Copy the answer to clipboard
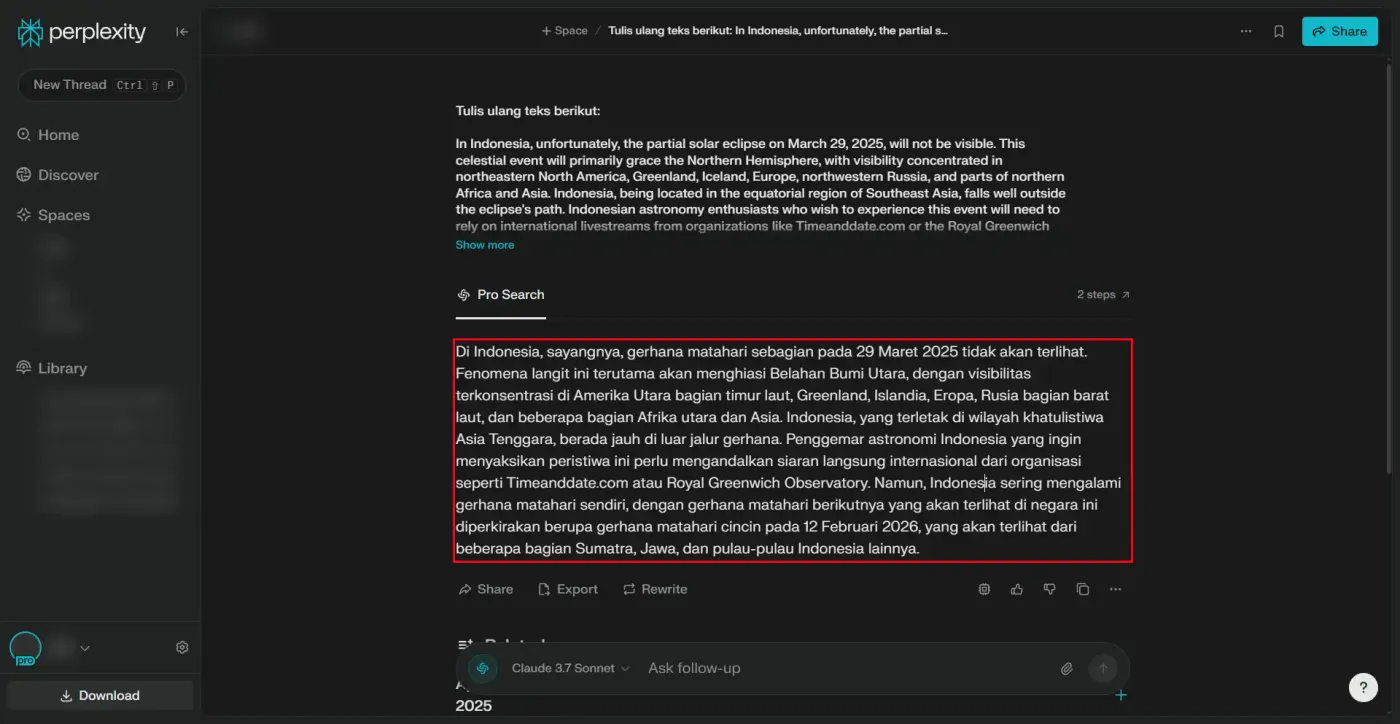The width and height of the screenshot is (1400, 724). (1082, 589)
